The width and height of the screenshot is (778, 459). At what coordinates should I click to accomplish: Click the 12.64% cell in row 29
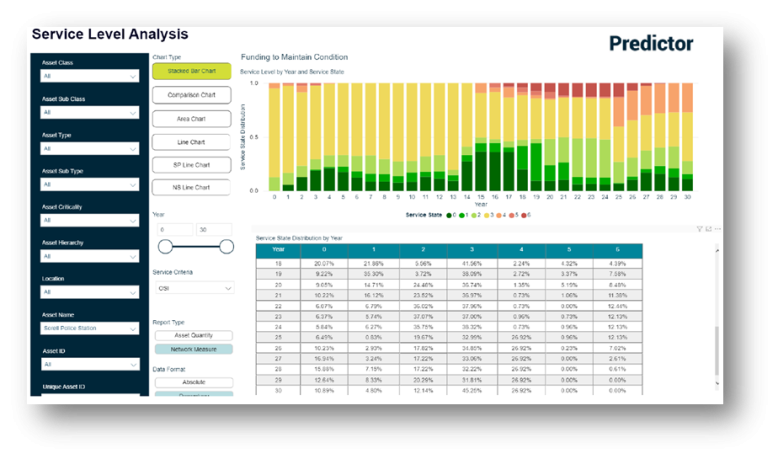(x=324, y=380)
